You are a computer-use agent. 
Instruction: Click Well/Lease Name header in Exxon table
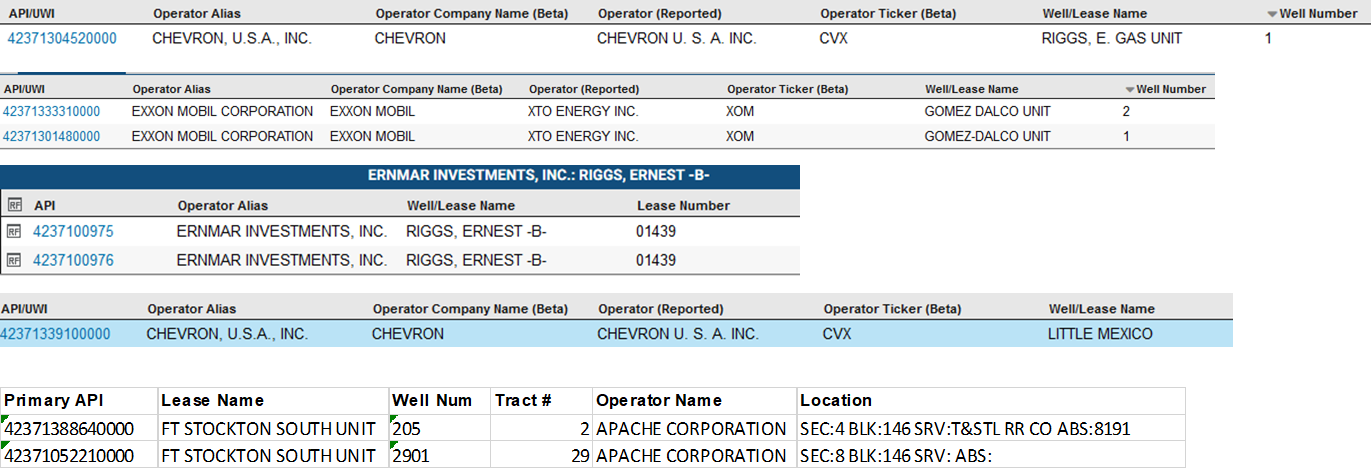[x=972, y=89]
